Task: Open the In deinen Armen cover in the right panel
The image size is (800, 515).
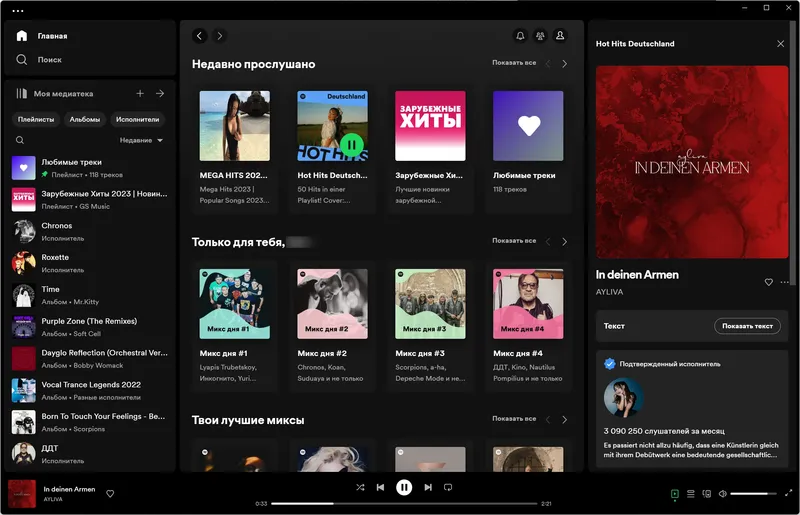Action: pyautogui.click(x=692, y=162)
